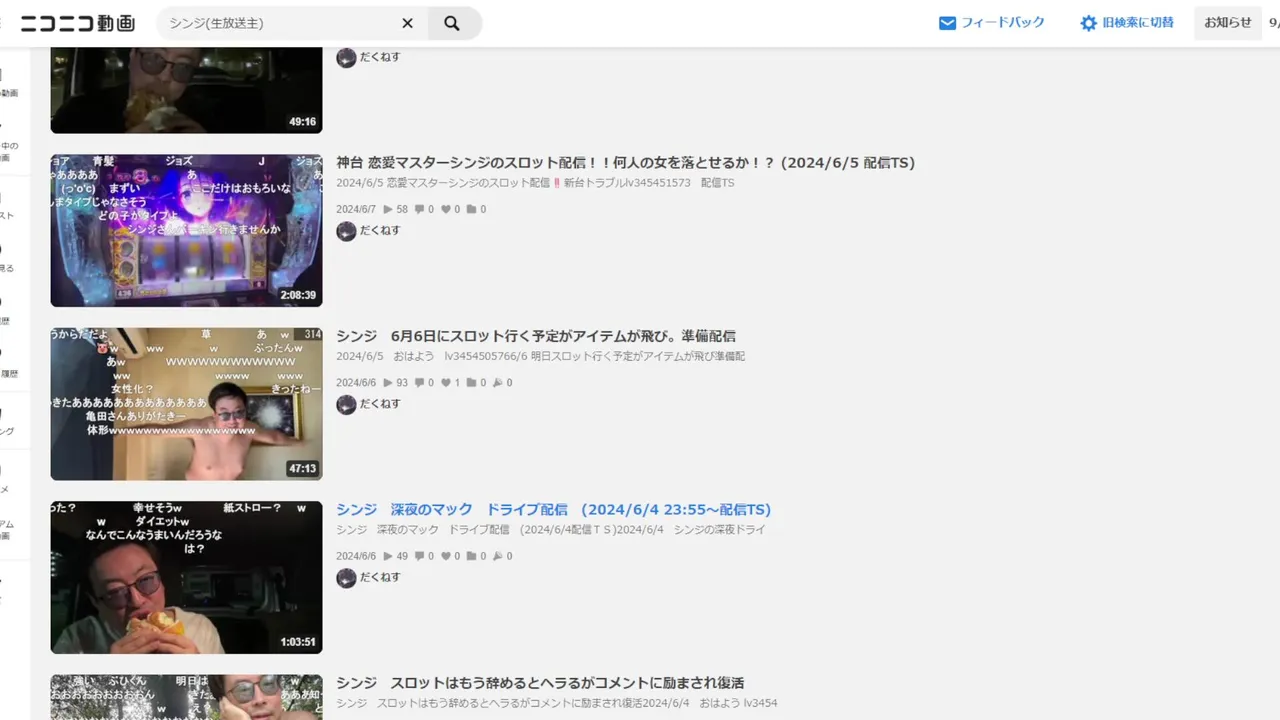Click the description line starting 2024/6/5 恋愛マスターシンジ
Viewport: 1280px width, 720px height.
(x=535, y=183)
